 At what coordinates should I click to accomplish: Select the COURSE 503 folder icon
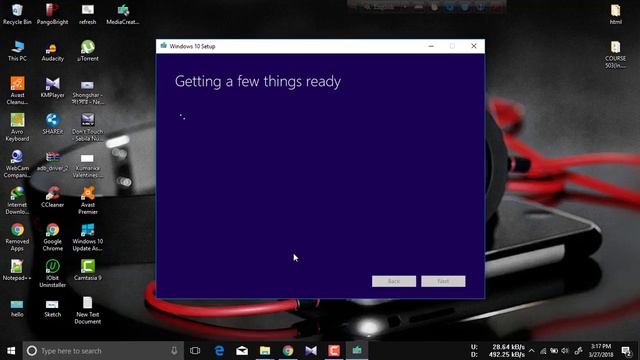(616, 54)
